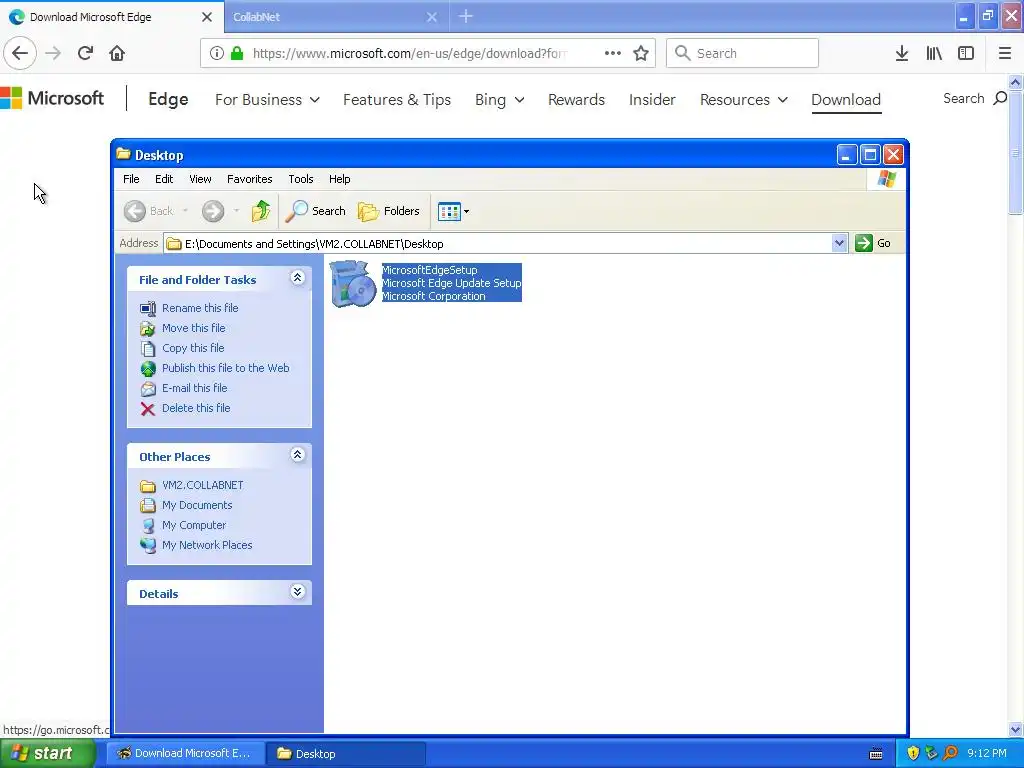The image size is (1024, 768).
Task: Toggle the Folders pane in Explorer
Action: 389,210
